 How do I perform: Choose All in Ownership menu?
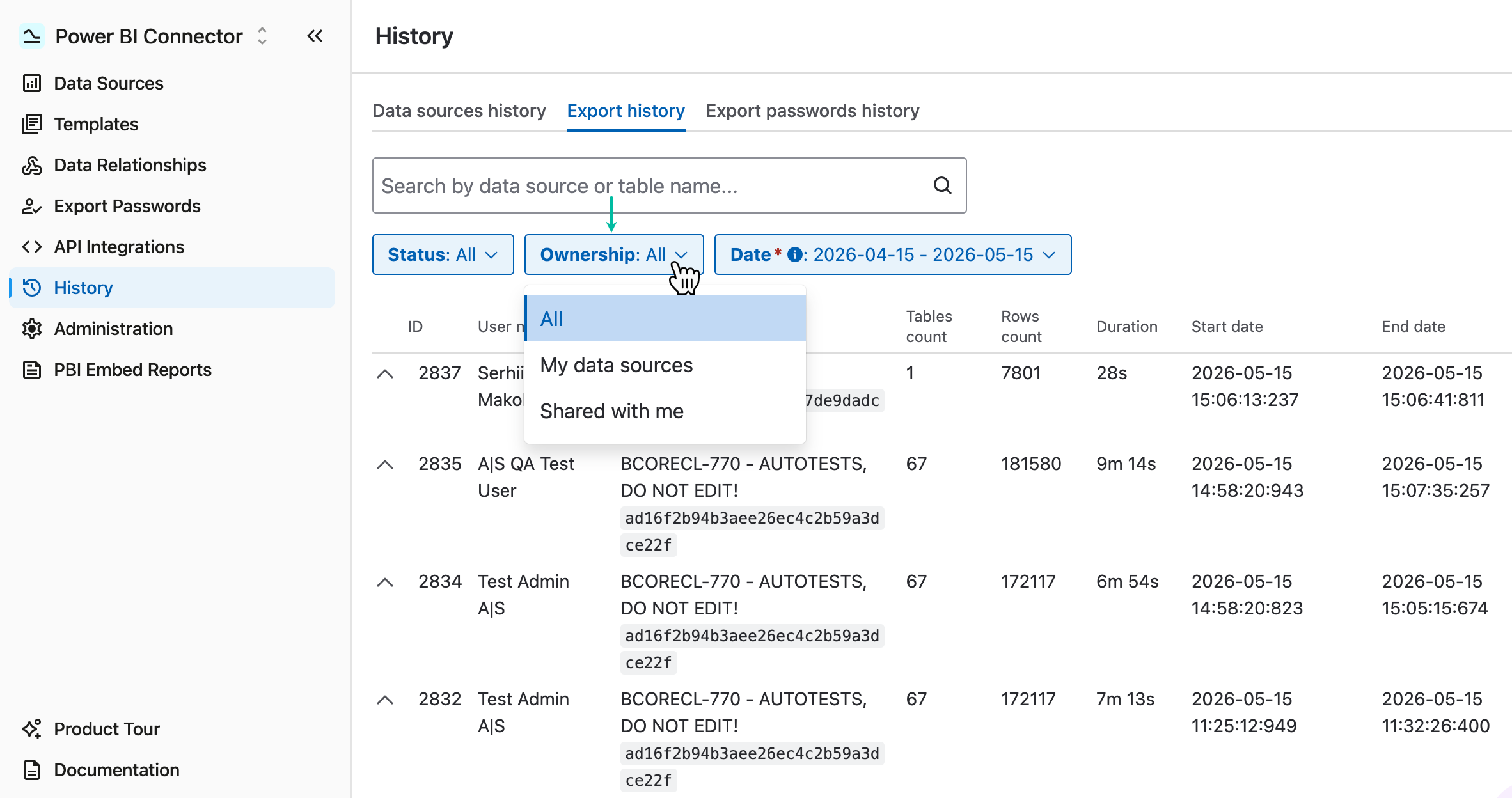point(665,318)
